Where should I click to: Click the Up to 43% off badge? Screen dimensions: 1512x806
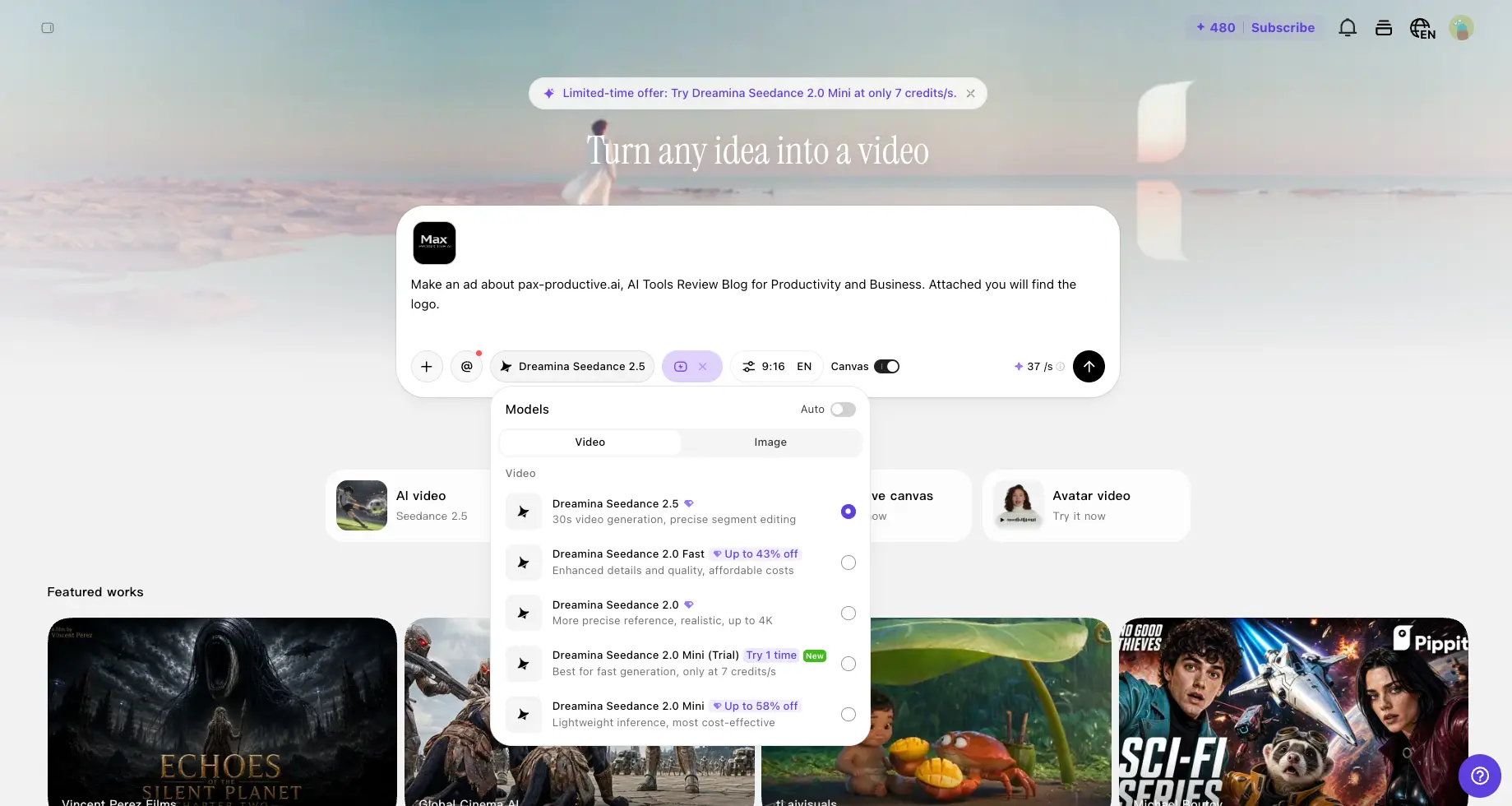click(x=756, y=554)
